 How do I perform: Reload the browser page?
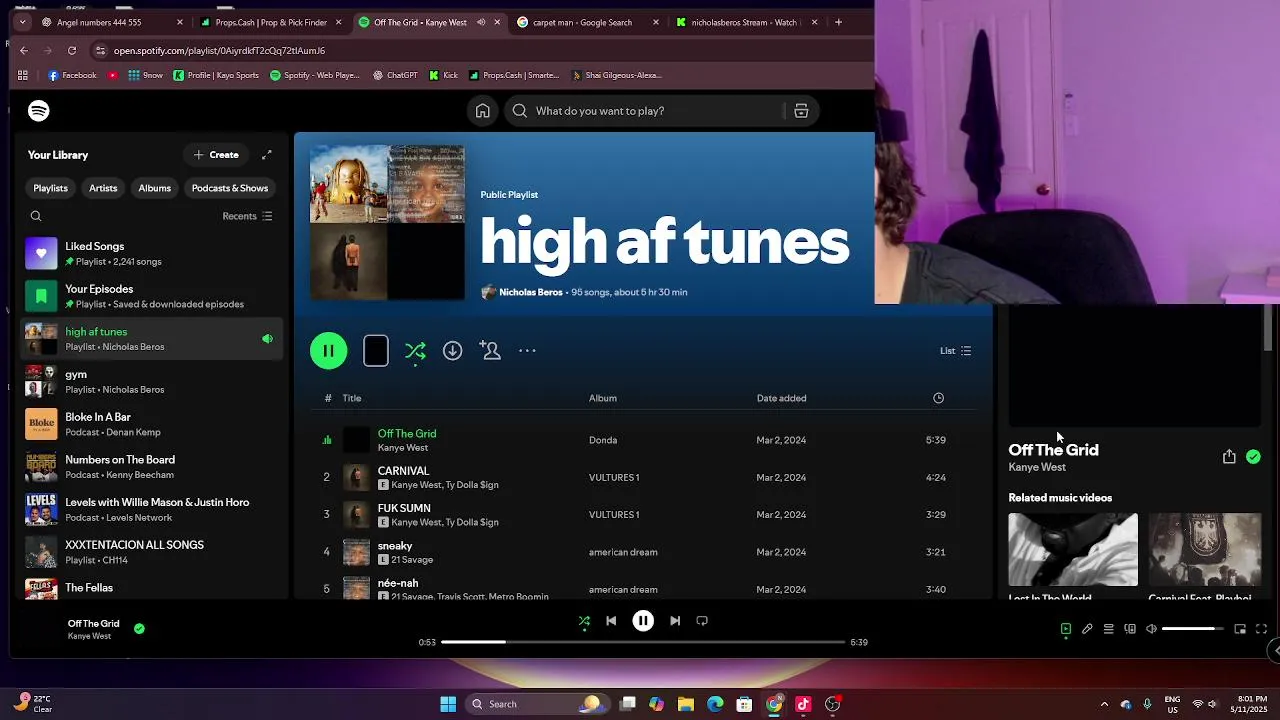click(x=72, y=50)
